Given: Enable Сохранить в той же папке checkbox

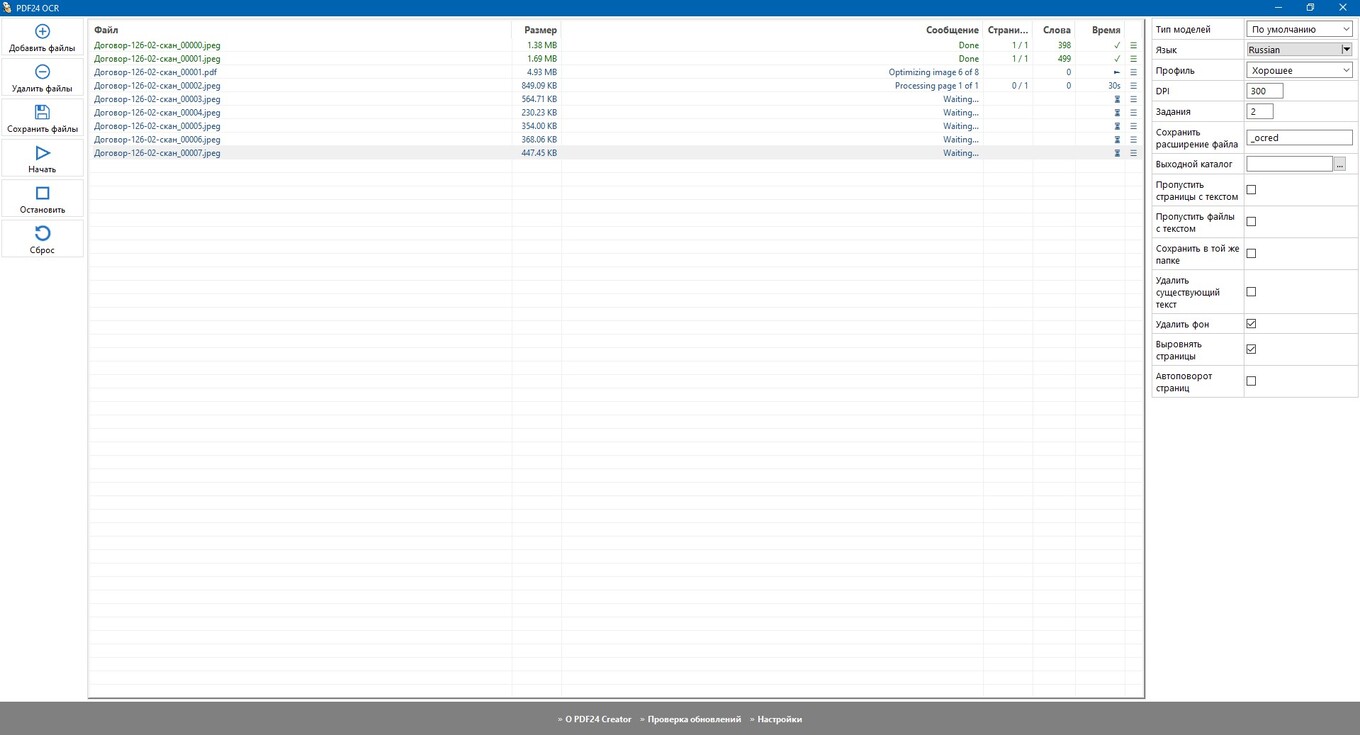Looking at the screenshot, I should coord(1251,254).
